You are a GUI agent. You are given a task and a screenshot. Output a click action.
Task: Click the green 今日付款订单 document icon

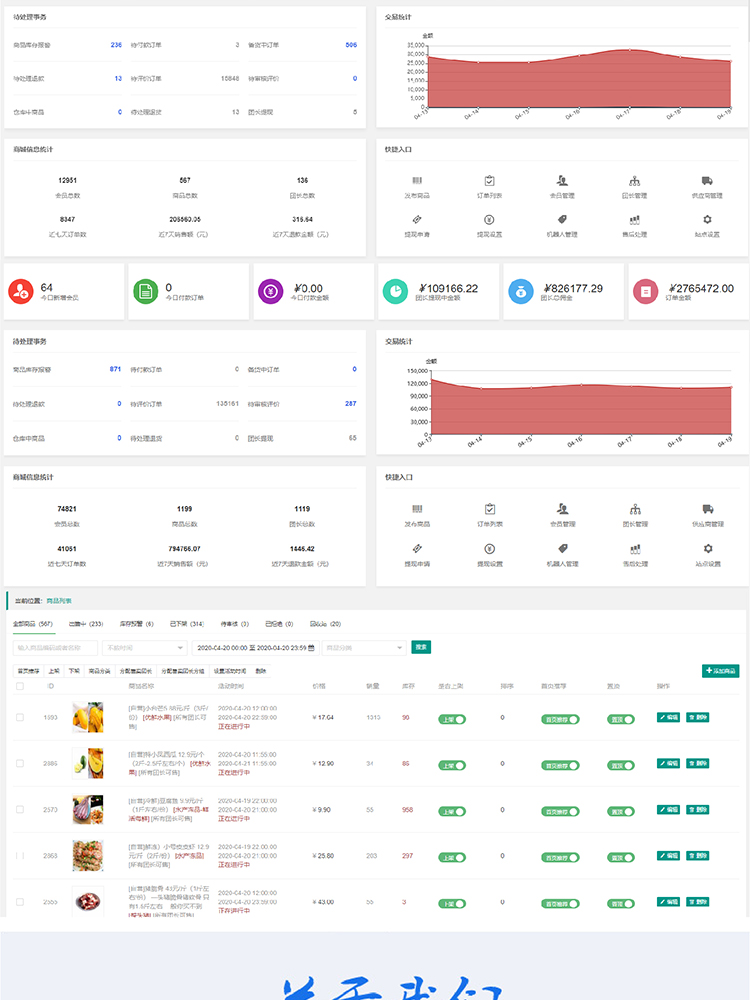click(145, 291)
